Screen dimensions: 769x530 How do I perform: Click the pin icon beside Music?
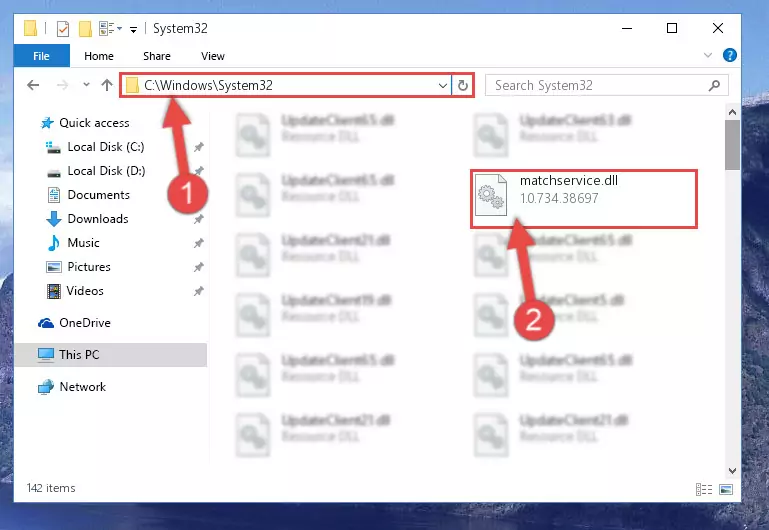[199, 243]
